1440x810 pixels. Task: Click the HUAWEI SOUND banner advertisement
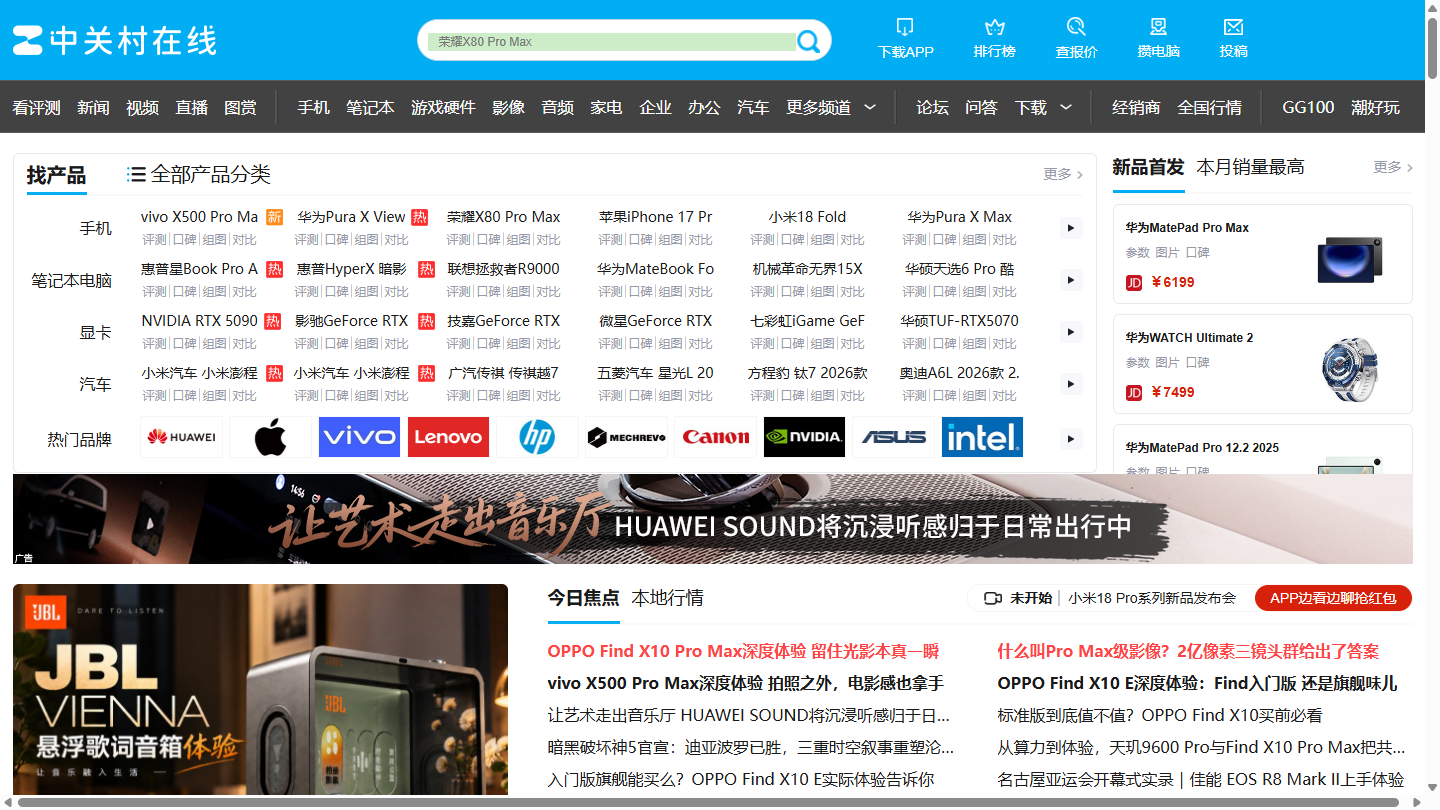[x=713, y=519]
